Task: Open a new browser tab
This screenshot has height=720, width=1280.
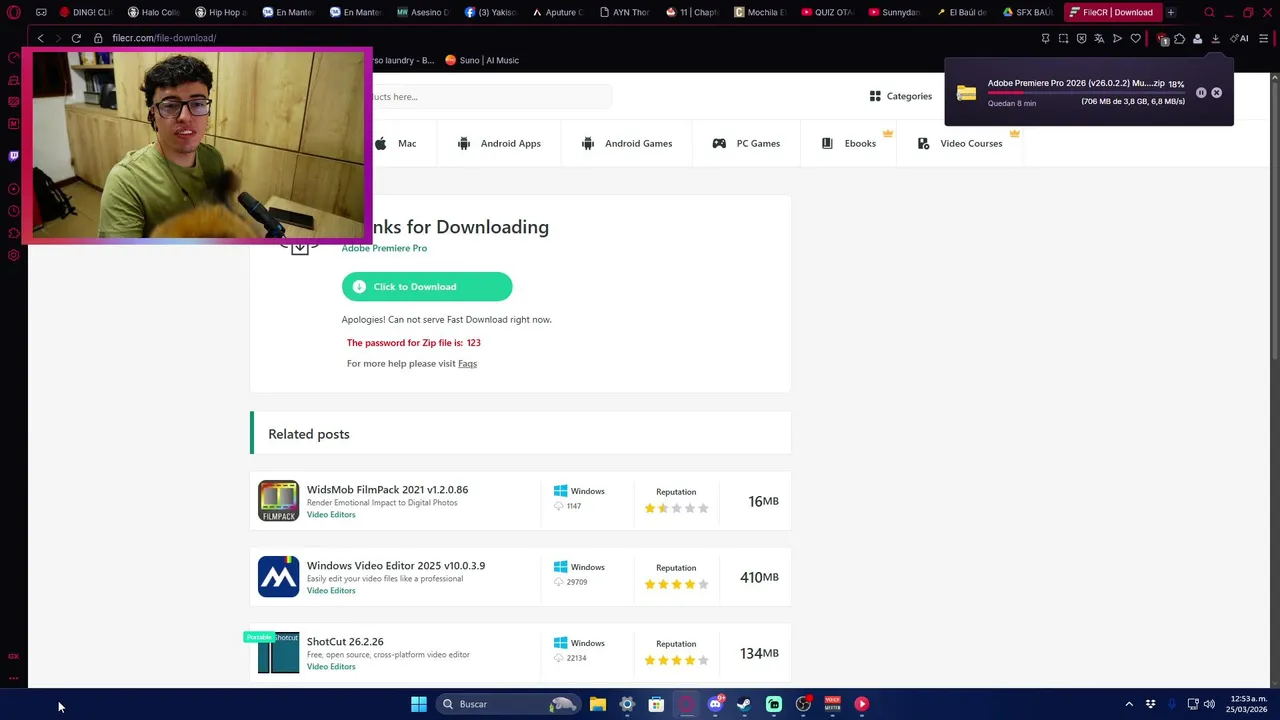Action: 1171,12
